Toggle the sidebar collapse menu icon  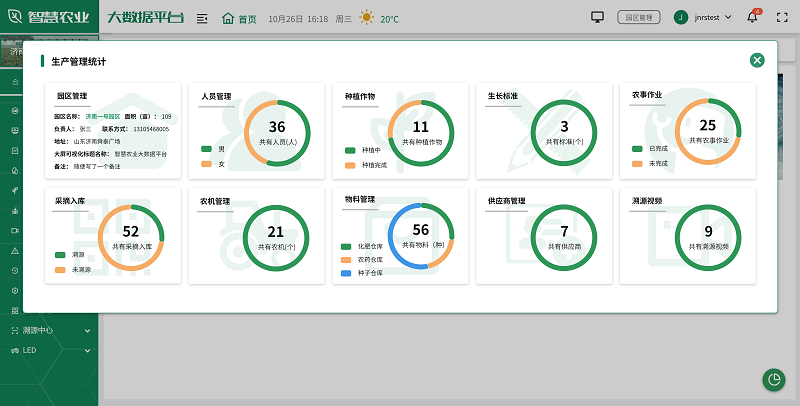(x=202, y=18)
